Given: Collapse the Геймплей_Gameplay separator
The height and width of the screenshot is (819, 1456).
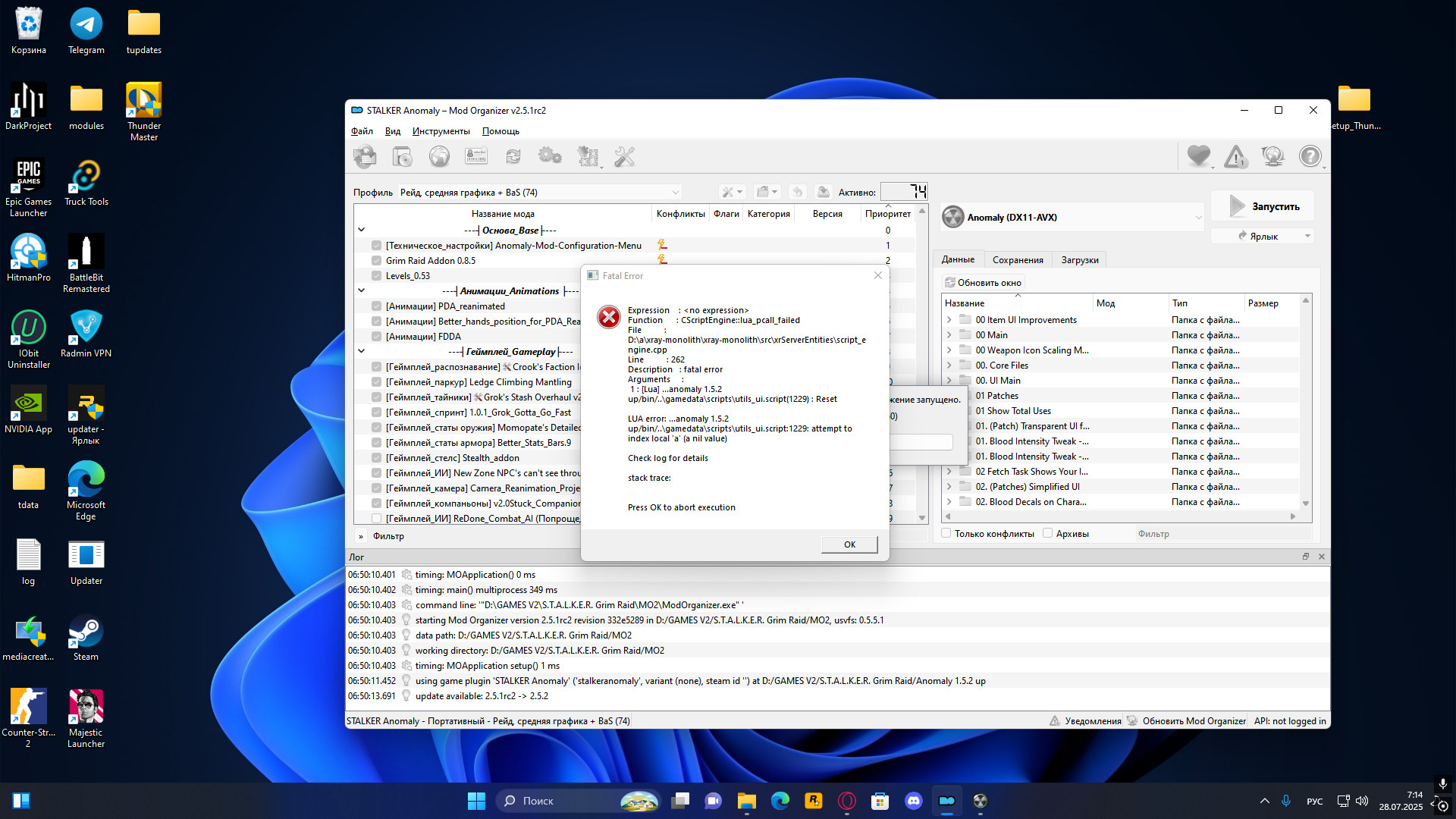Looking at the screenshot, I should click(362, 351).
